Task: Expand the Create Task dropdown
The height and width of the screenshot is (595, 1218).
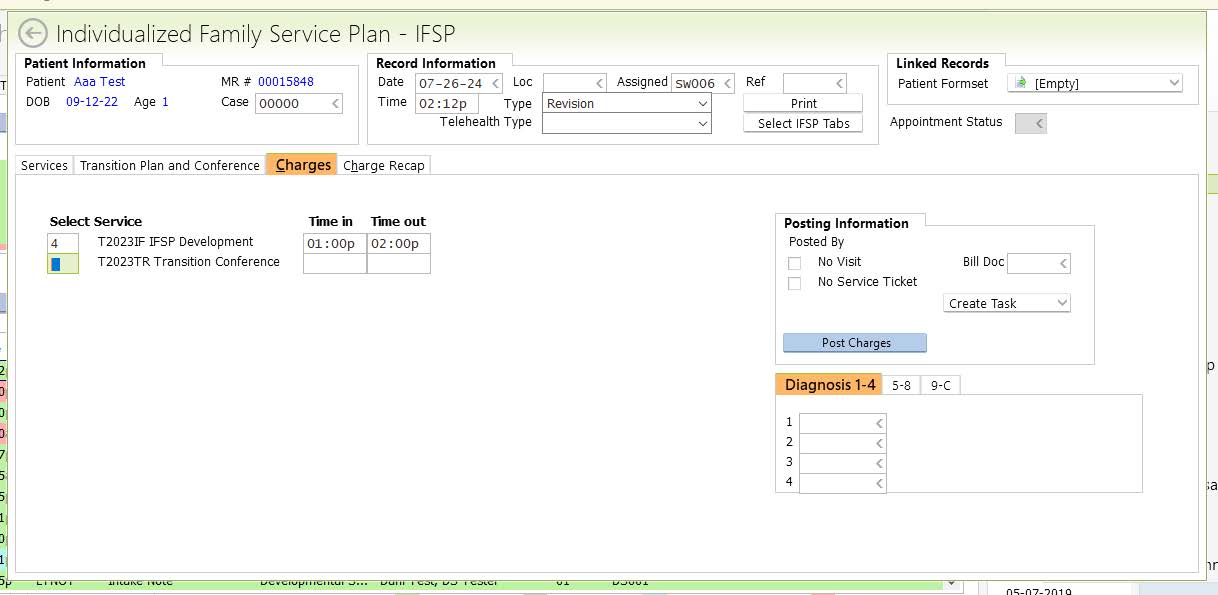Action: click(1061, 303)
